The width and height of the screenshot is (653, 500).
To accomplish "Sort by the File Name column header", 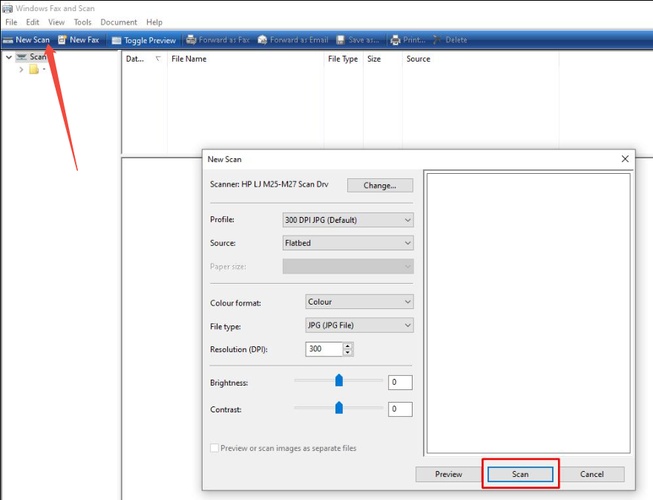I will click(x=245, y=59).
